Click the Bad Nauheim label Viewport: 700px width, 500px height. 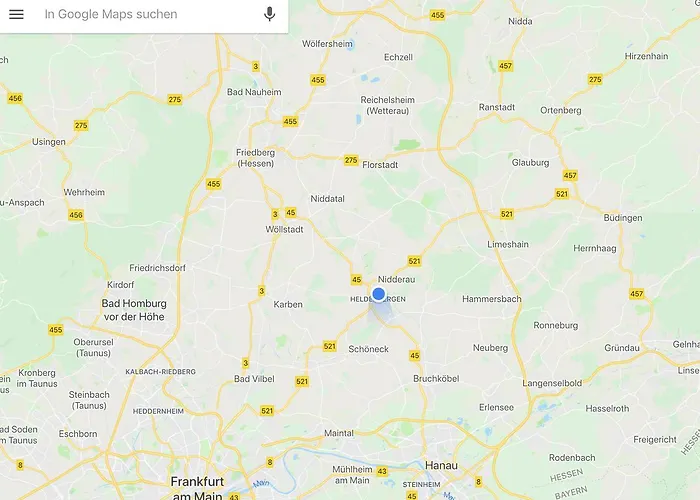click(x=254, y=92)
